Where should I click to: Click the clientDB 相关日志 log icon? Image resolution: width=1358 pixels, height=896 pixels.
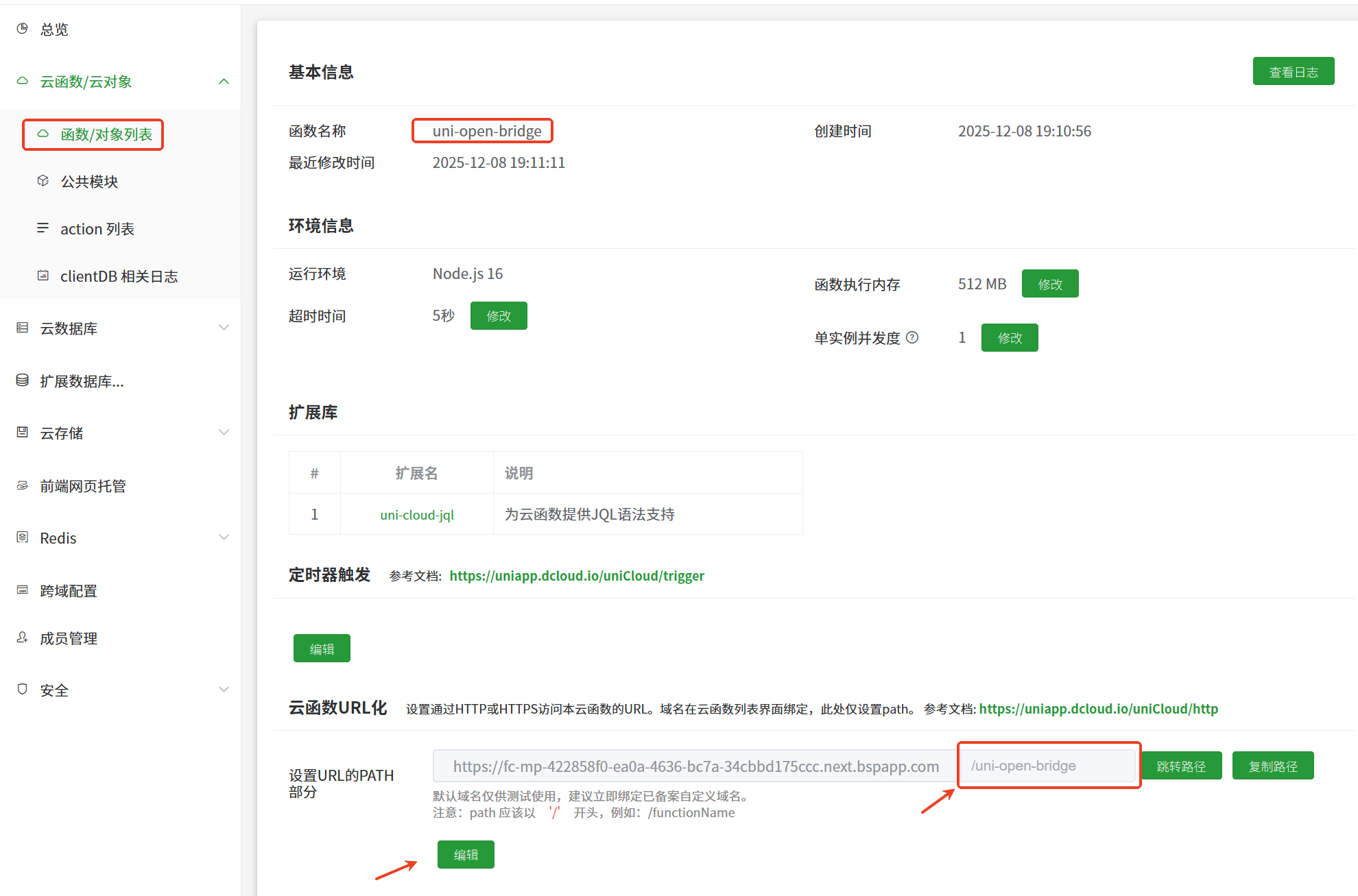(x=43, y=276)
